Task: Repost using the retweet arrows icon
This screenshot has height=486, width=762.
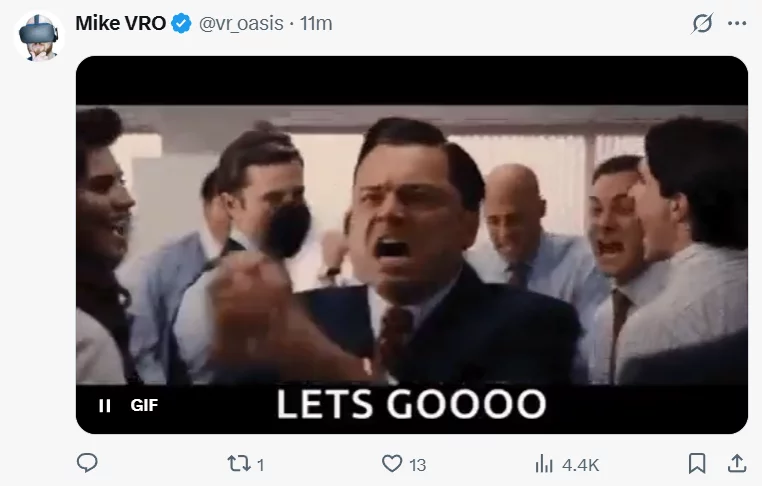Action: point(239,464)
